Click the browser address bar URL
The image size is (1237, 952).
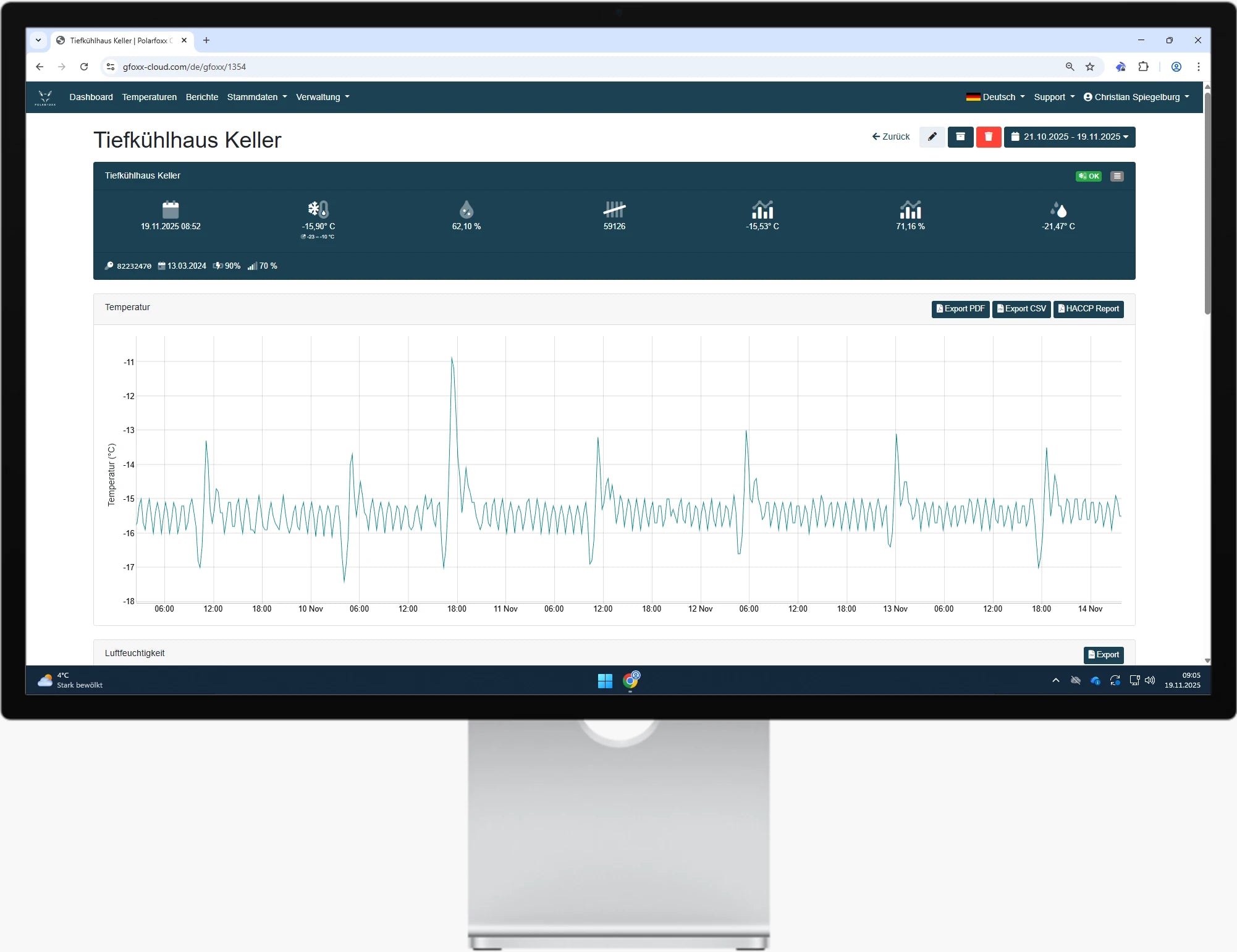click(x=184, y=67)
